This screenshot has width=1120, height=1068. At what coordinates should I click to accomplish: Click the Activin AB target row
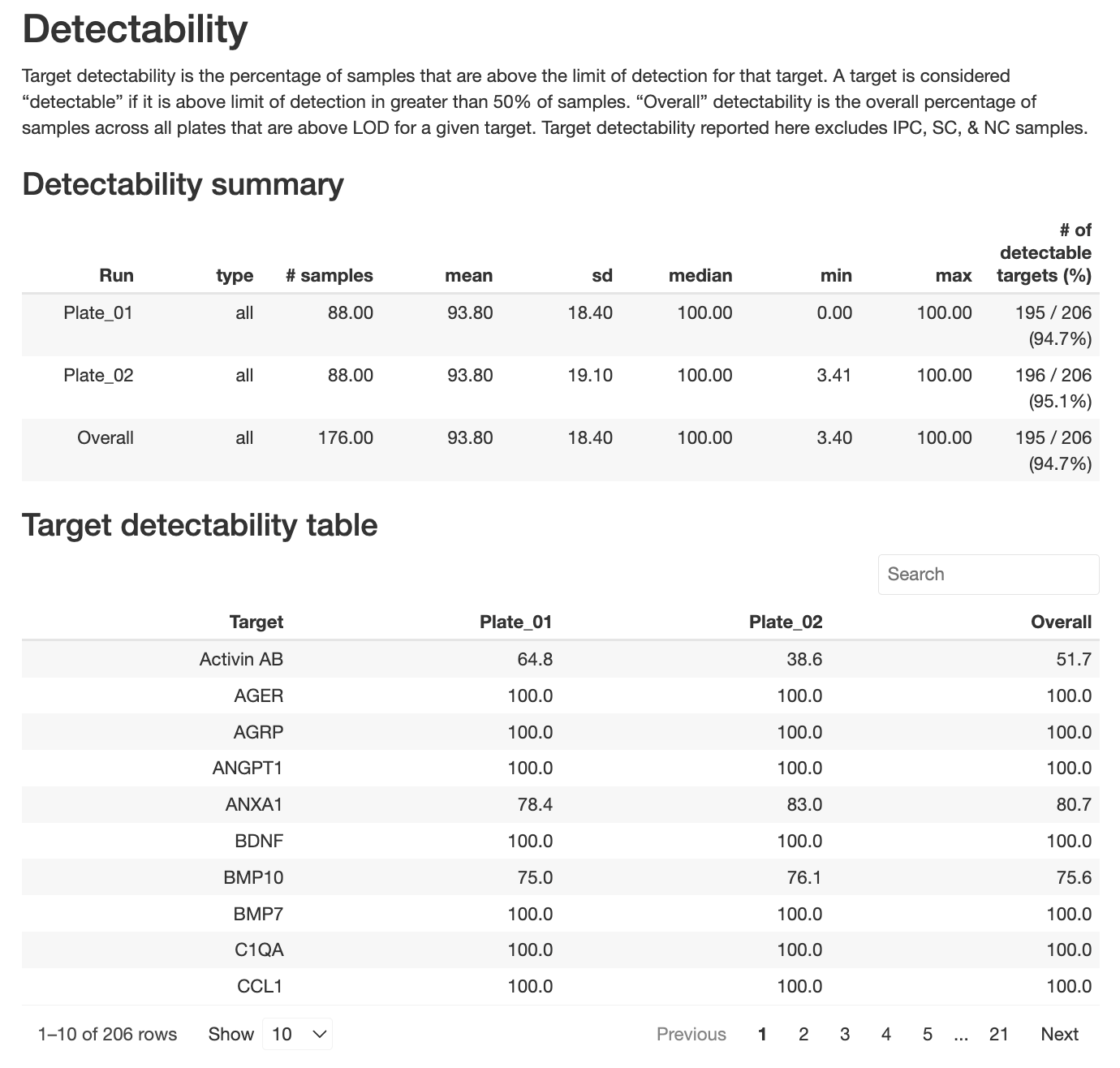(x=241, y=659)
